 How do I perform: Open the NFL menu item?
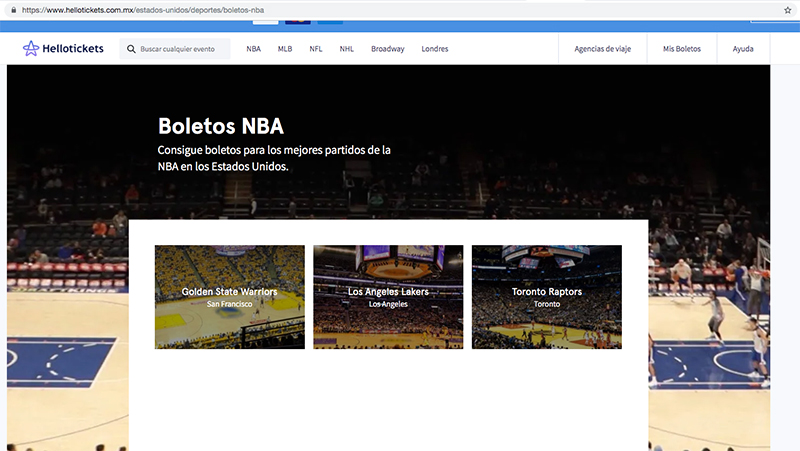coord(316,49)
